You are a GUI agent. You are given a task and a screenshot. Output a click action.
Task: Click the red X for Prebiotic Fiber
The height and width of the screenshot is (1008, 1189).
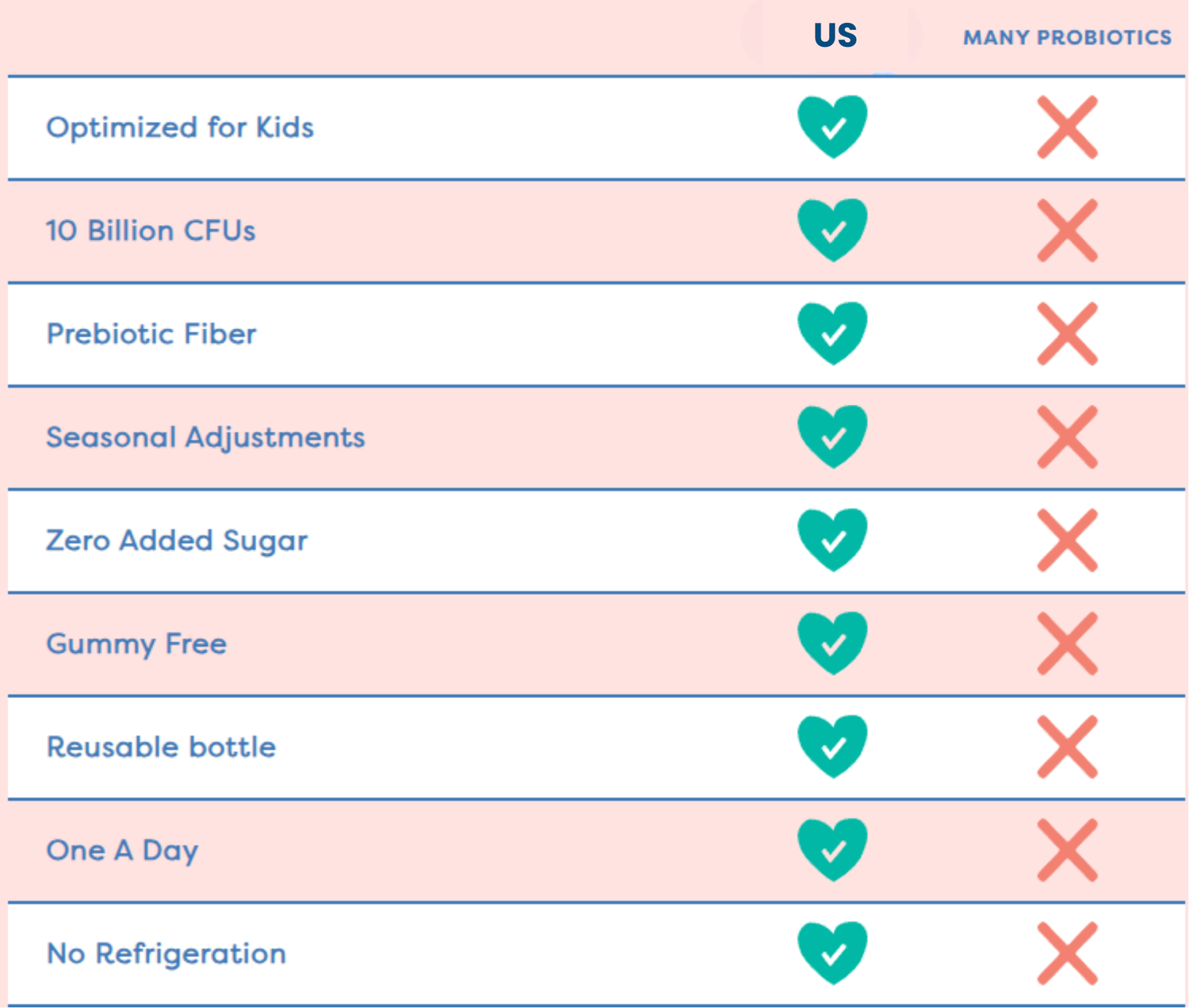pyautogui.click(x=1067, y=334)
